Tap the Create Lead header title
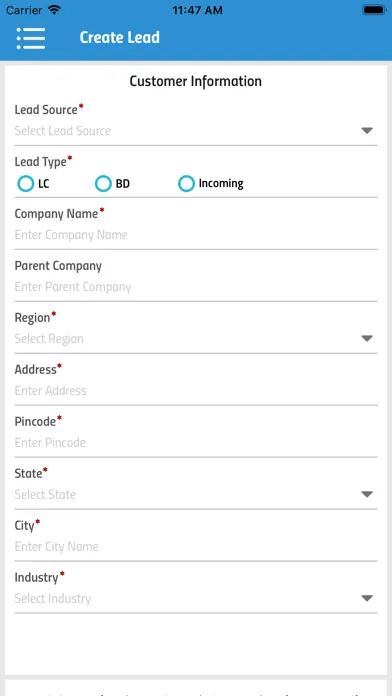This screenshot has width=392, height=696. click(119, 38)
